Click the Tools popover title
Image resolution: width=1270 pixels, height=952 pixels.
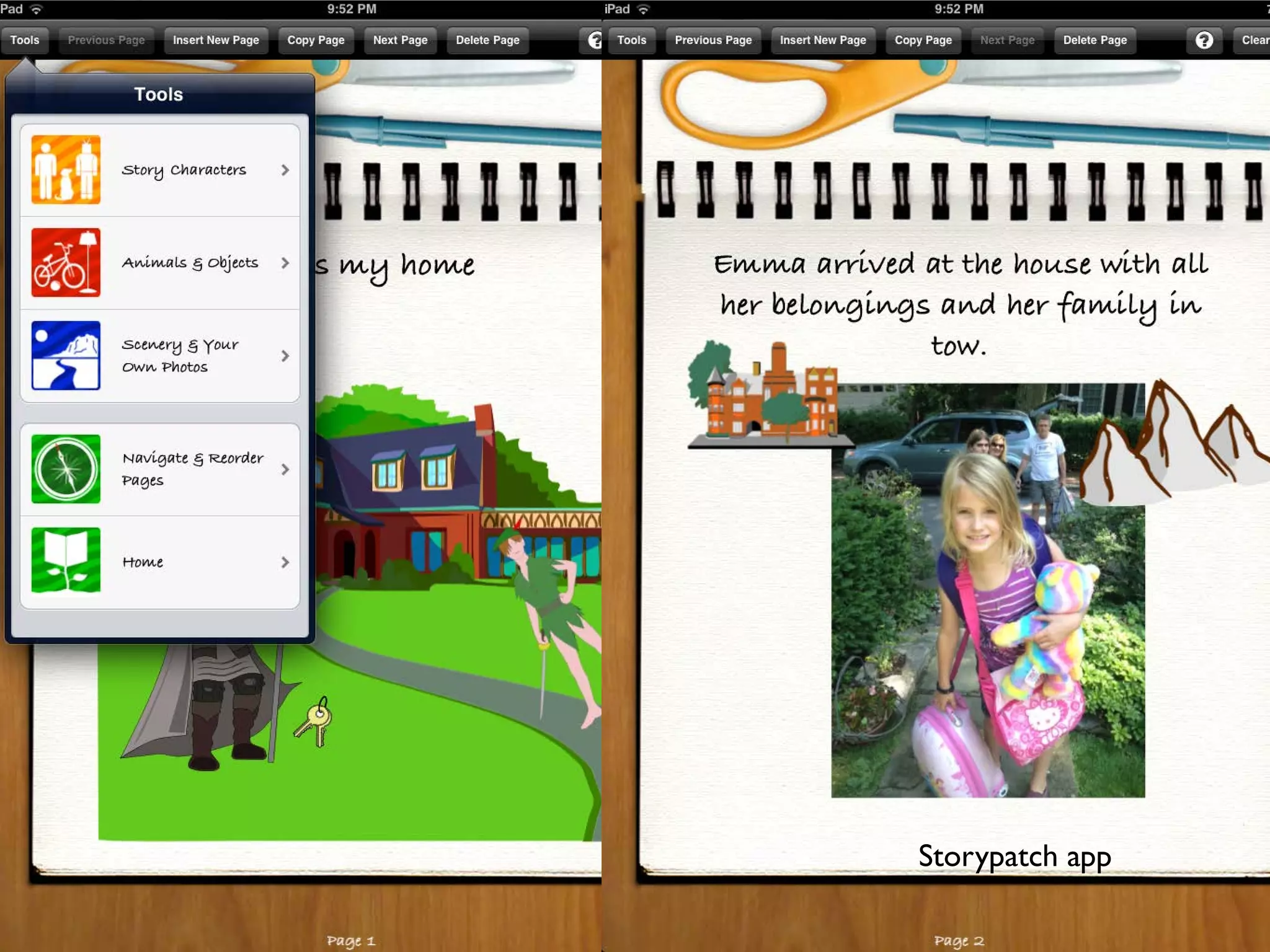point(159,94)
